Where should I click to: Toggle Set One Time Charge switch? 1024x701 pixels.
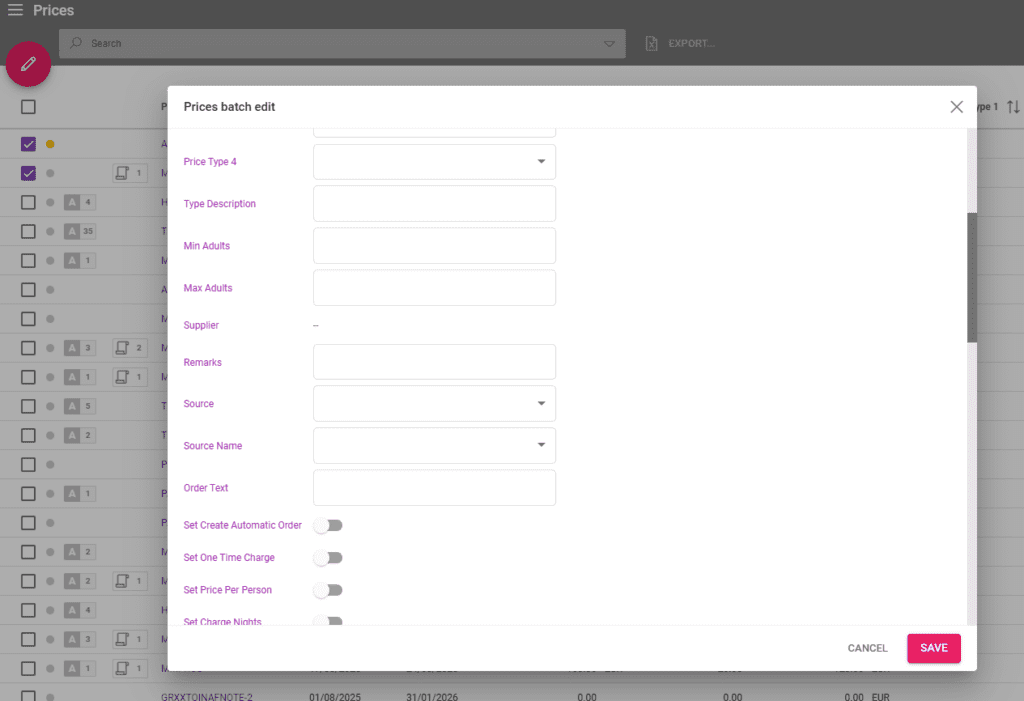tap(328, 558)
